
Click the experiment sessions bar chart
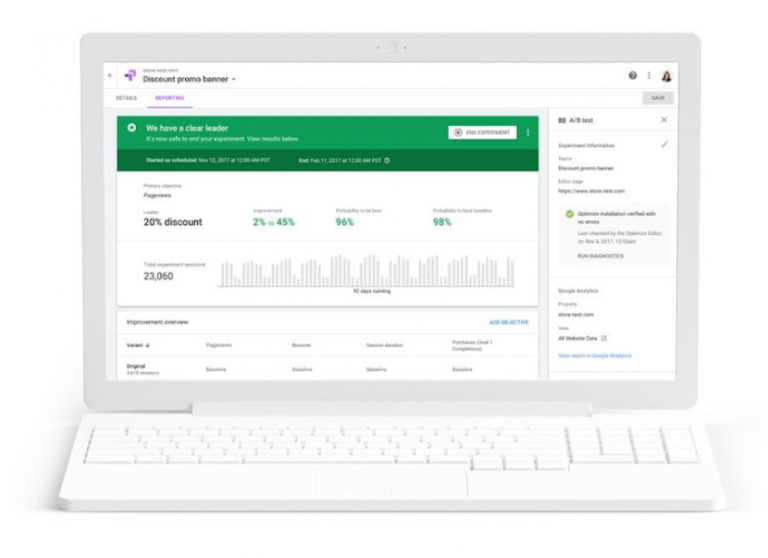click(366, 271)
